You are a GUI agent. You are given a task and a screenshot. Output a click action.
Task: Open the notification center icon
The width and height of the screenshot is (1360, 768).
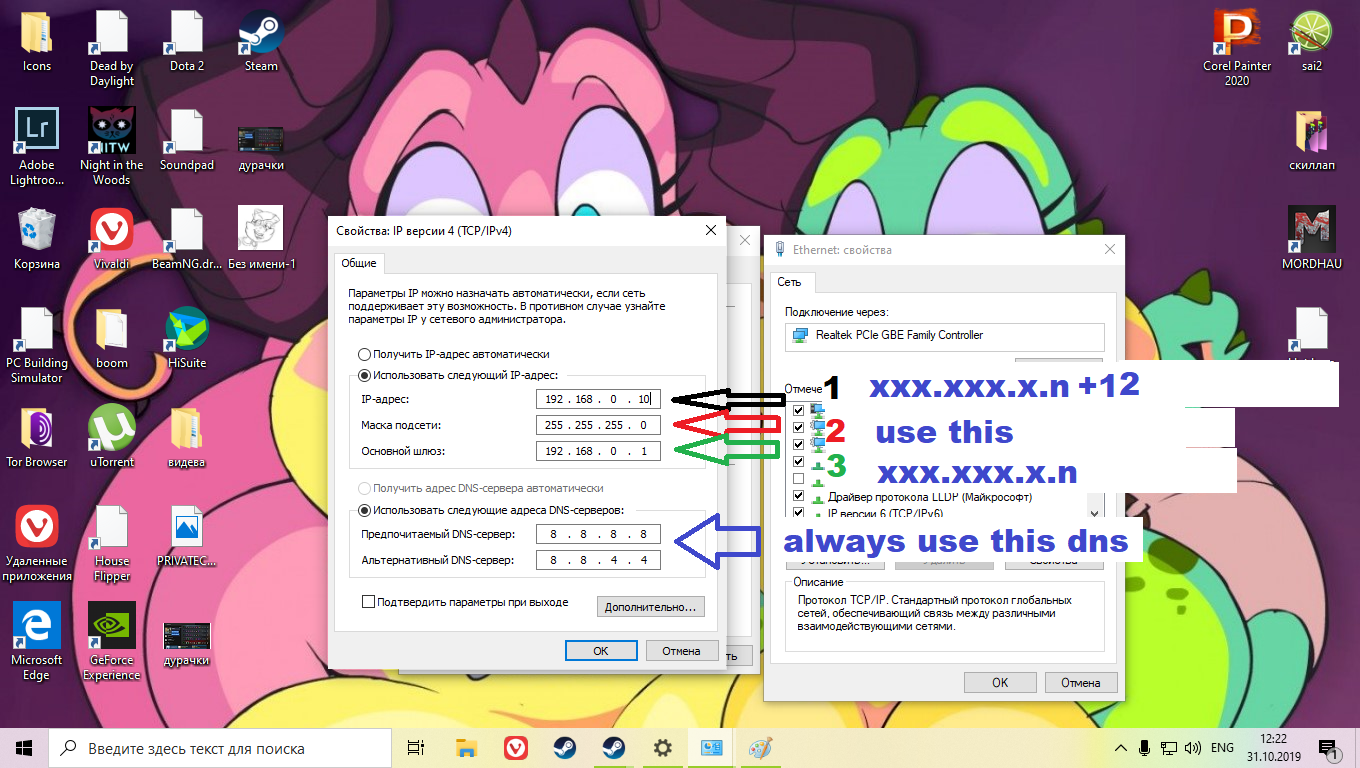pos(1328,748)
